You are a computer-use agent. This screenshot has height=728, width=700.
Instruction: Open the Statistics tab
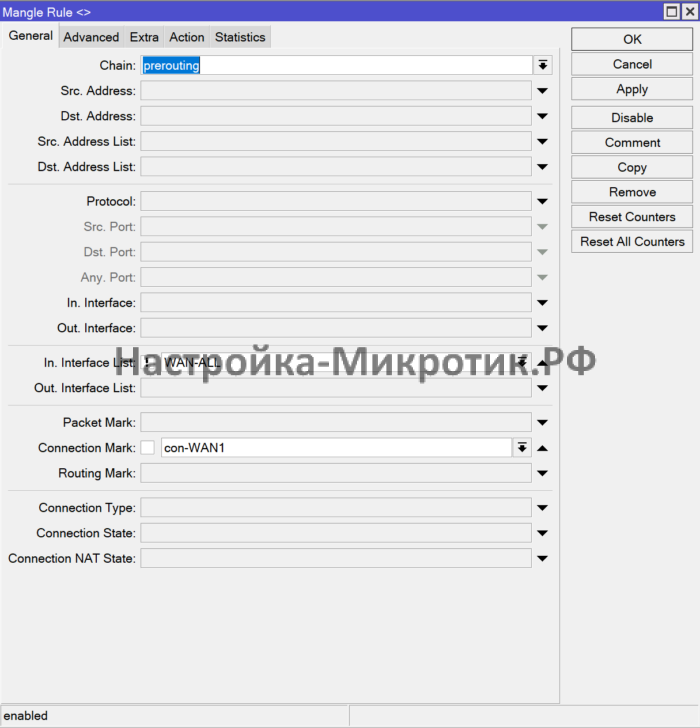tap(240, 37)
